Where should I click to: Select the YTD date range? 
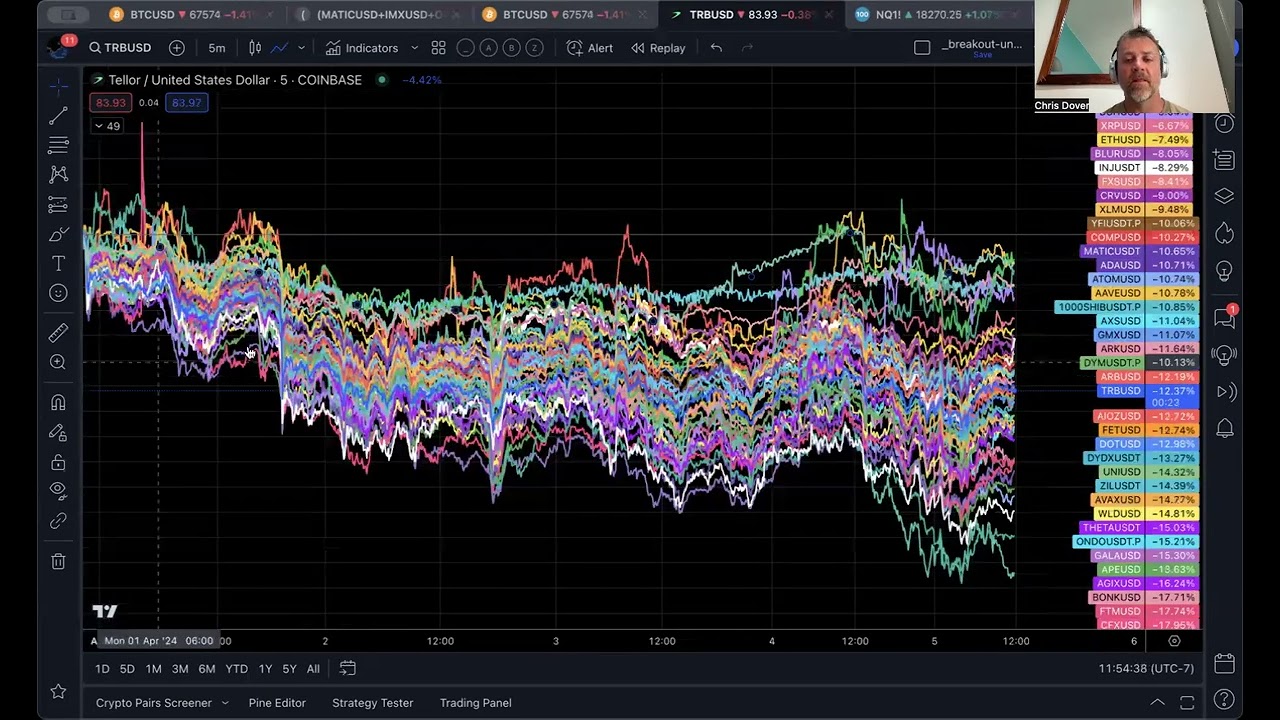(x=236, y=669)
